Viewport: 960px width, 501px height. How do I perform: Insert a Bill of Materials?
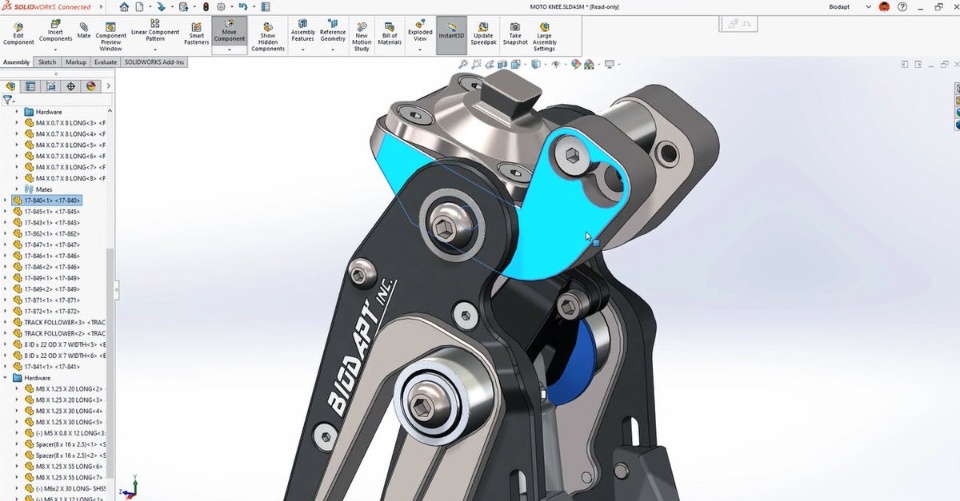pyautogui.click(x=389, y=34)
